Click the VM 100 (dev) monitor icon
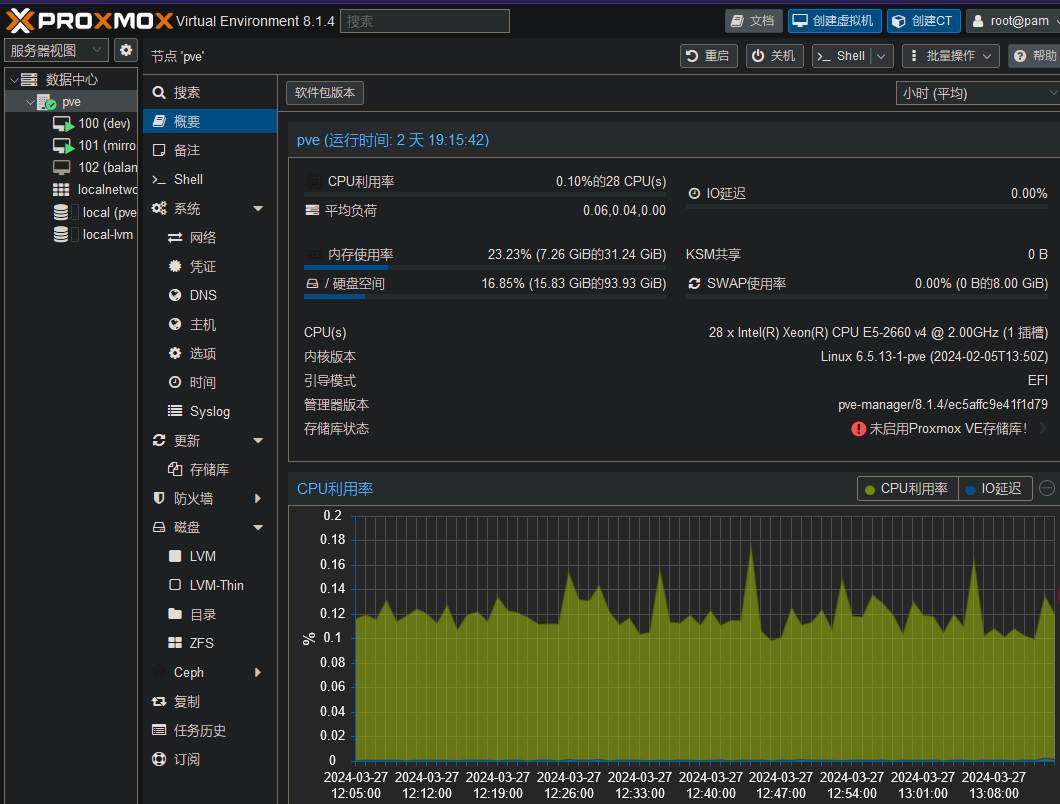1060x804 pixels. [63, 123]
